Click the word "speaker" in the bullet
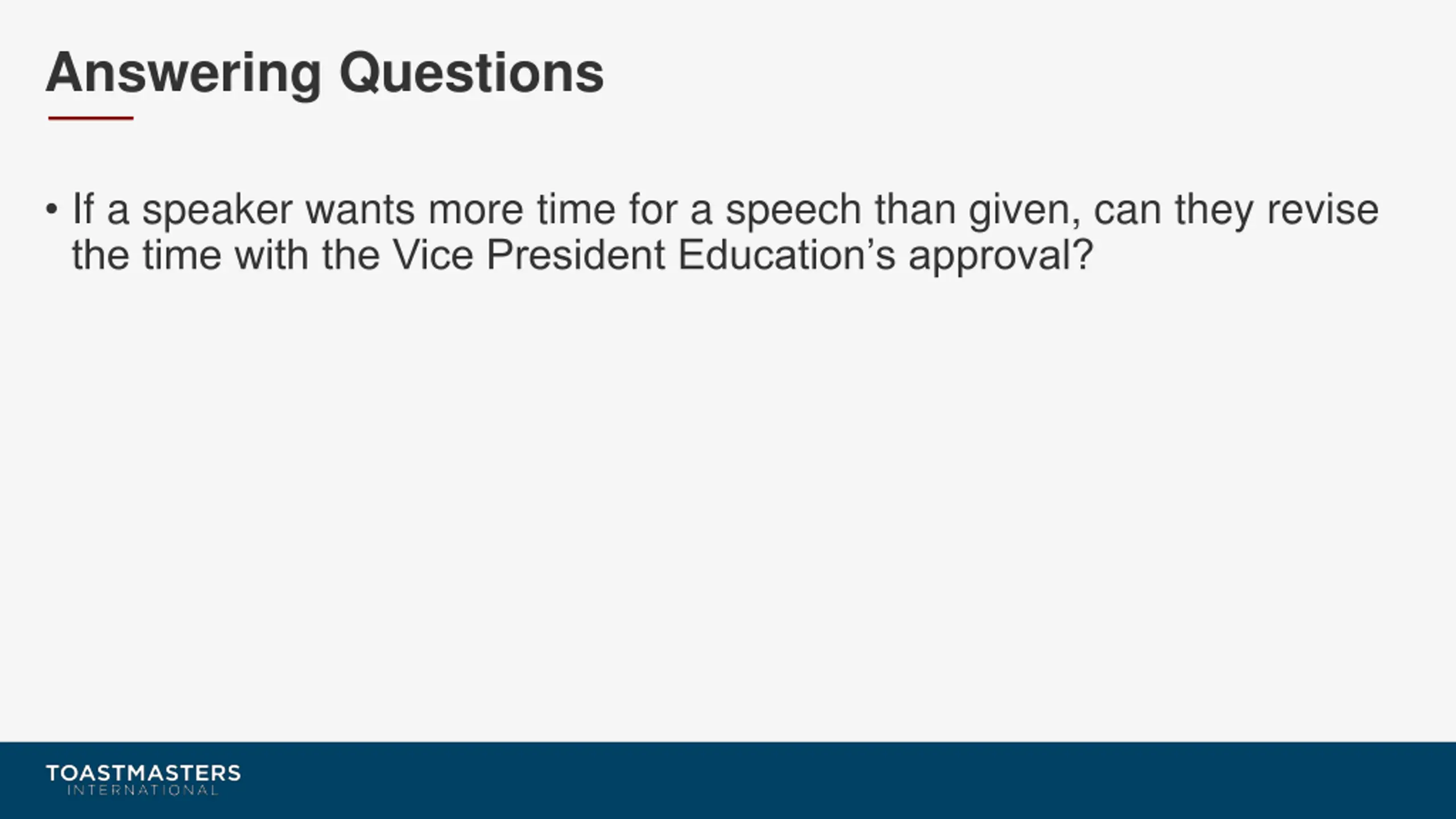 217,210
